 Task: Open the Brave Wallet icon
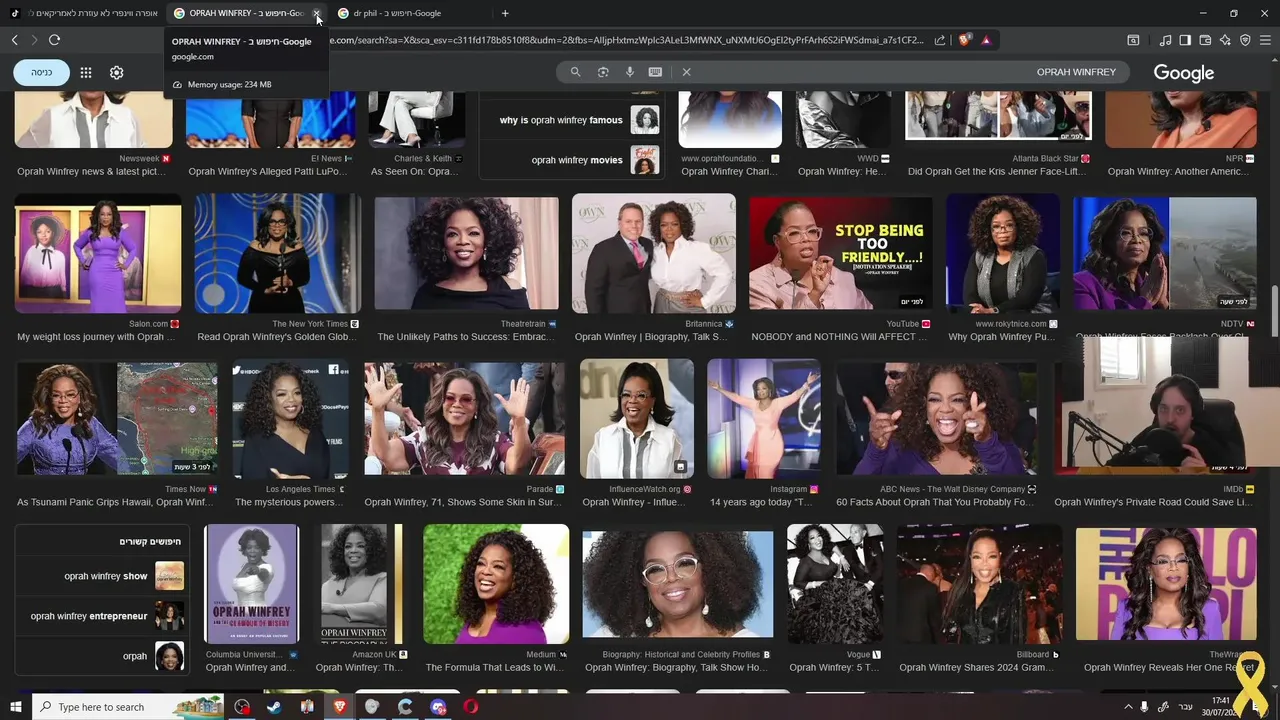(x=1205, y=40)
